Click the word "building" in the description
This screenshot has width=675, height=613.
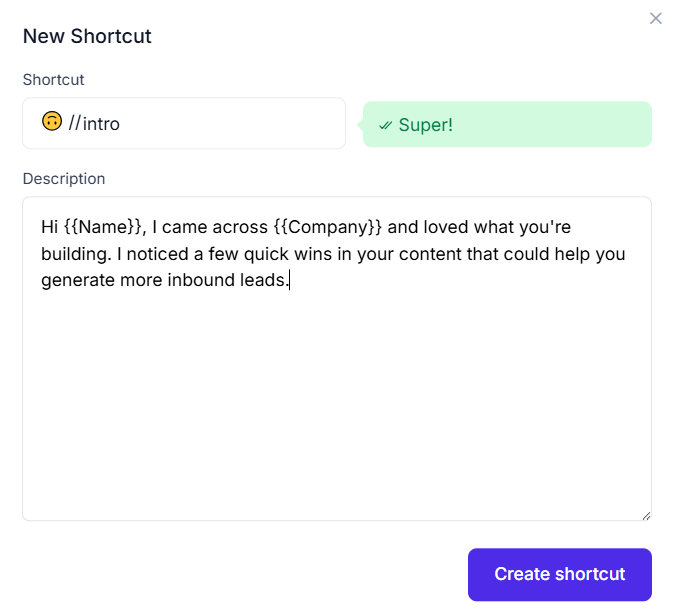click(x=76, y=254)
